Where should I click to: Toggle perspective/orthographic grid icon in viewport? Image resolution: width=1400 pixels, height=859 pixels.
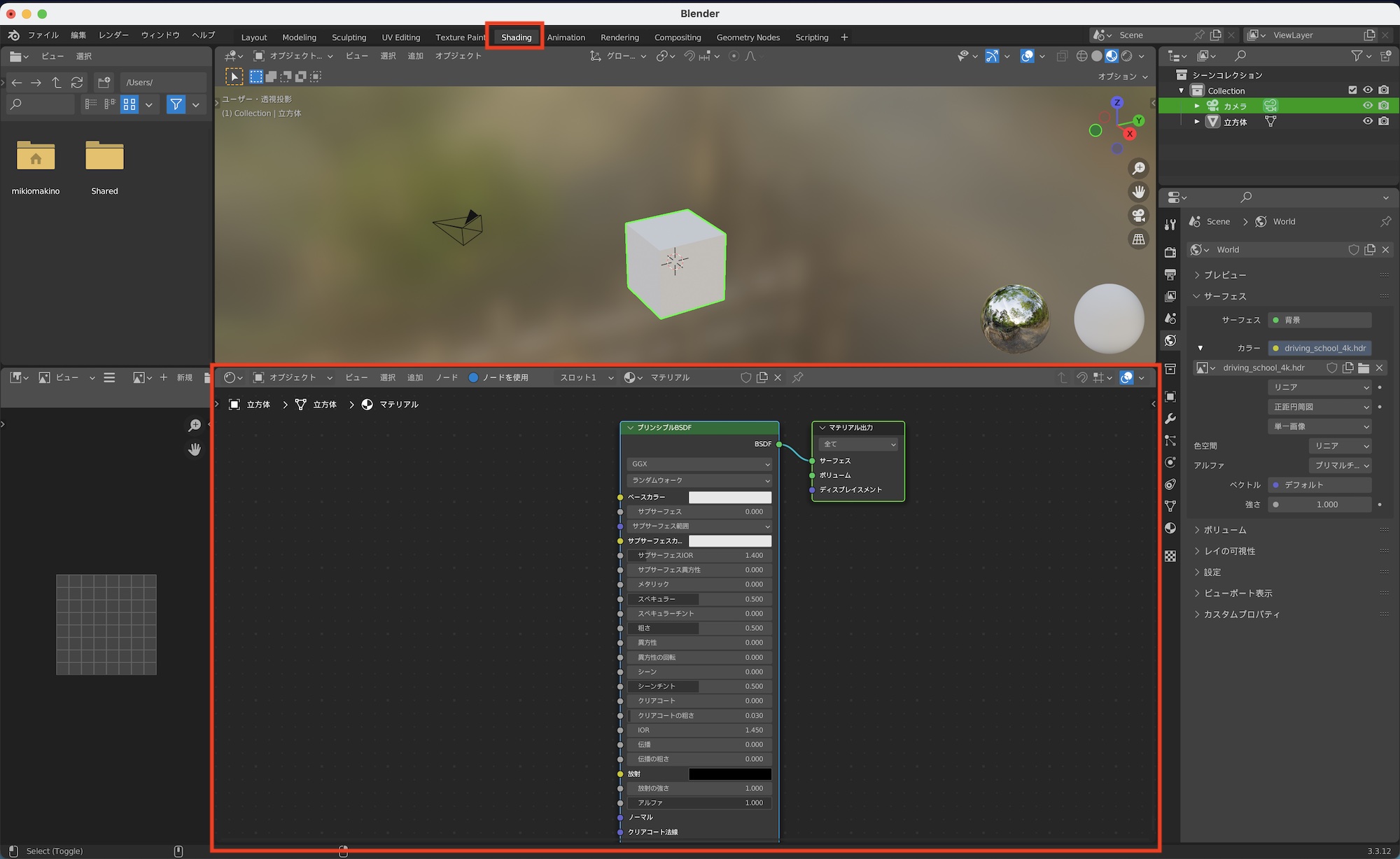[x=1139, y=239]
